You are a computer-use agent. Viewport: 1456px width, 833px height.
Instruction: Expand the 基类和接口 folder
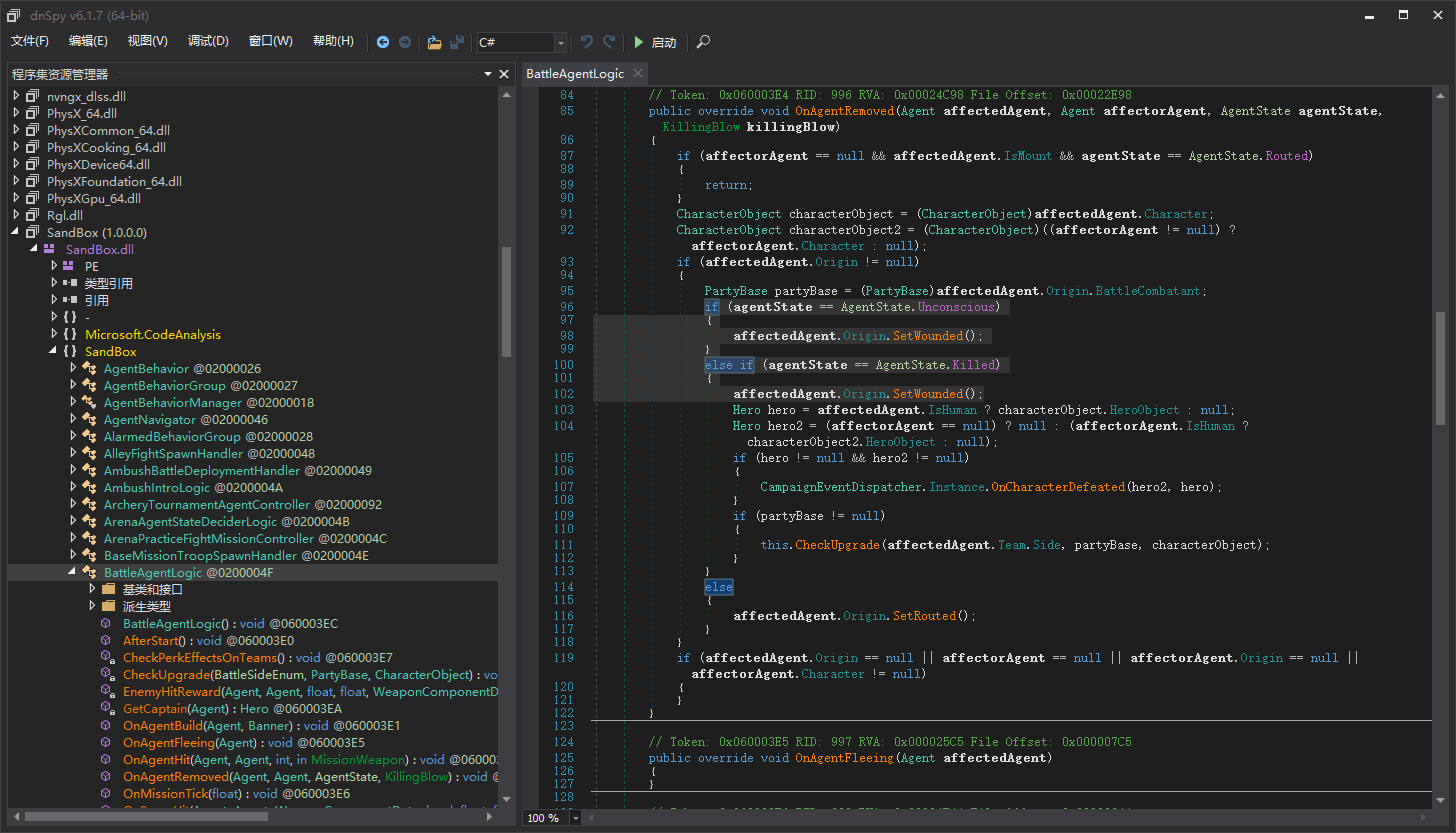(92, 589)
